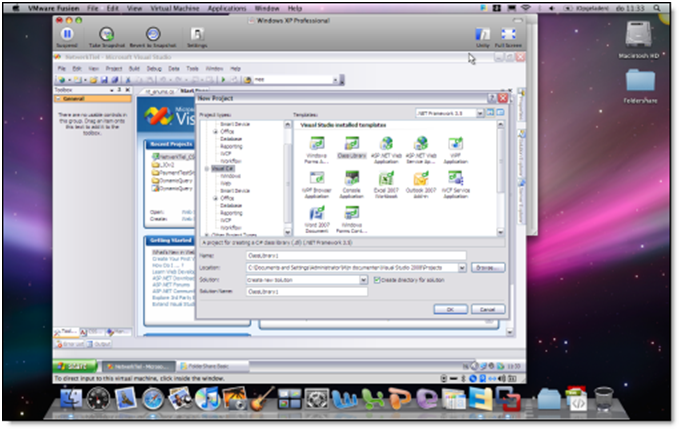Switch templates to small icons view

coord(500,113)
